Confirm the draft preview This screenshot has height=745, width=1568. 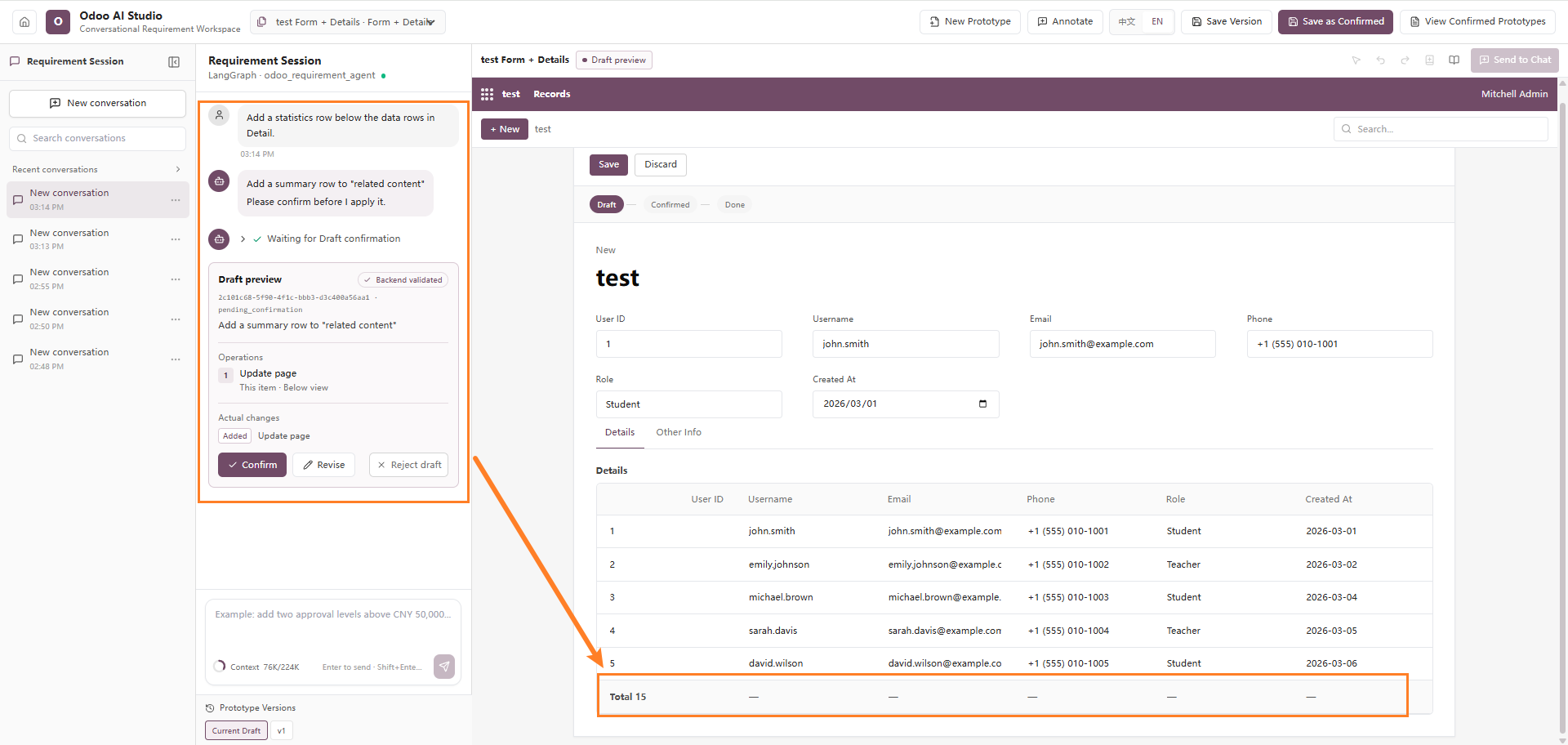252,465
